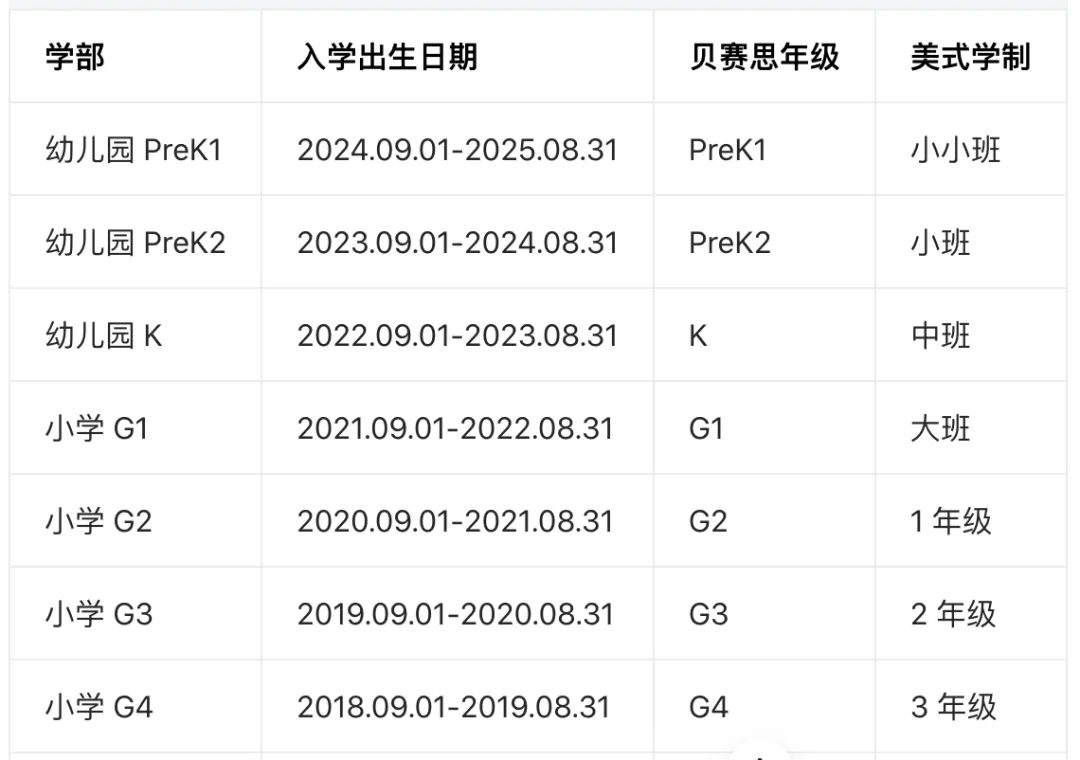Click date range 2018.09.01-2019.08.31
Screen dimensions: 1080x760
click(454, 707)
